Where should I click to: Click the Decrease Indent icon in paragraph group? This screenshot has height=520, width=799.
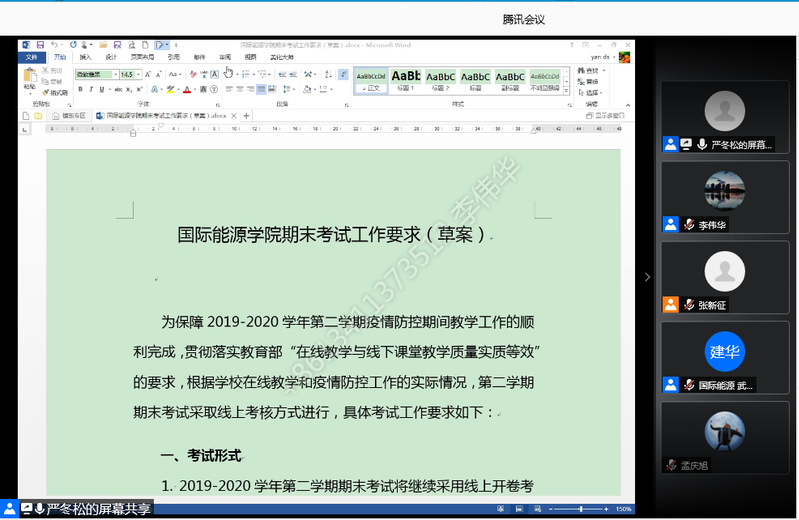click(x=282, y=74)
